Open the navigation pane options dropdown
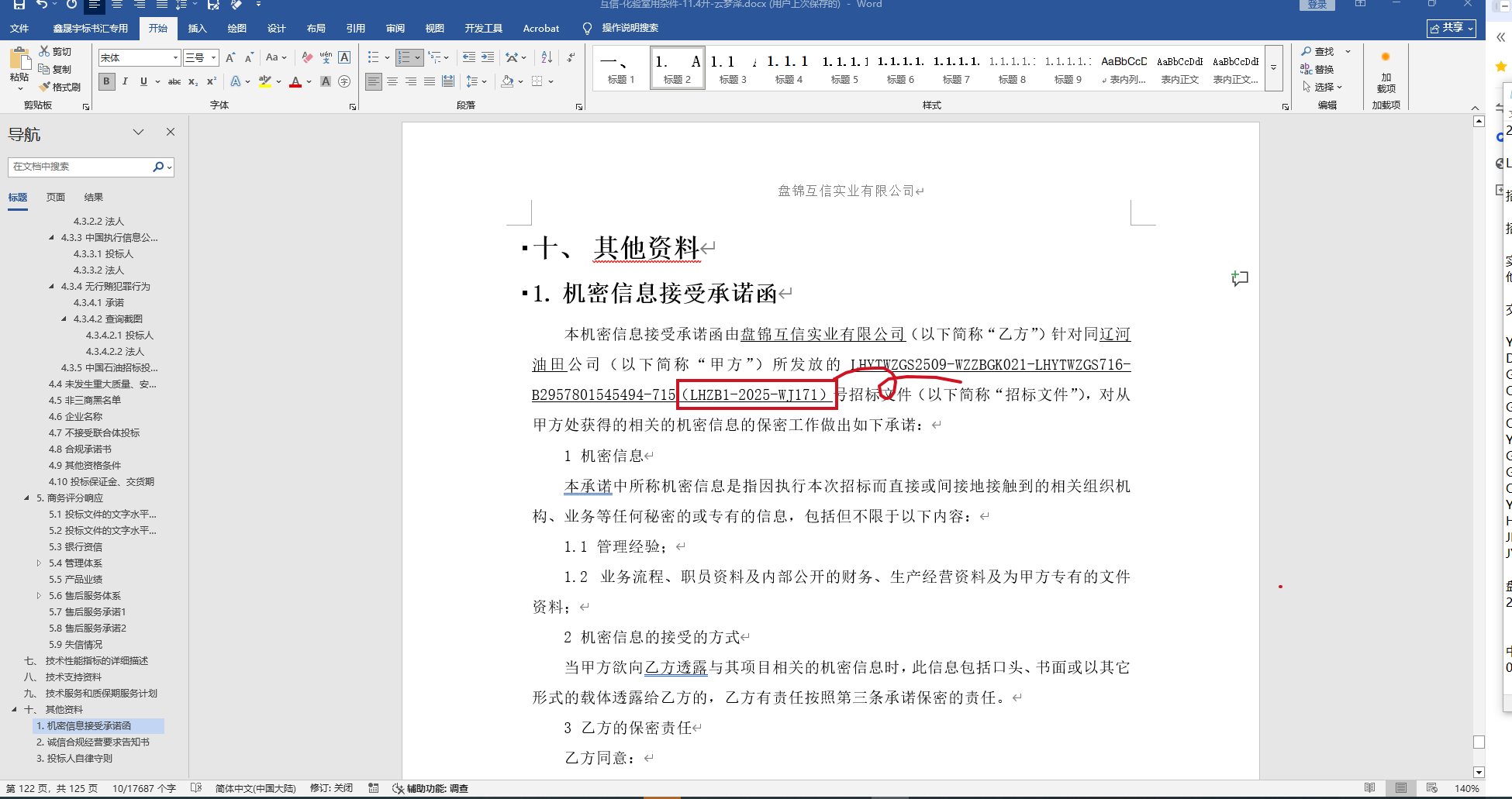The image size is (1512, 799). coord(138,132)
